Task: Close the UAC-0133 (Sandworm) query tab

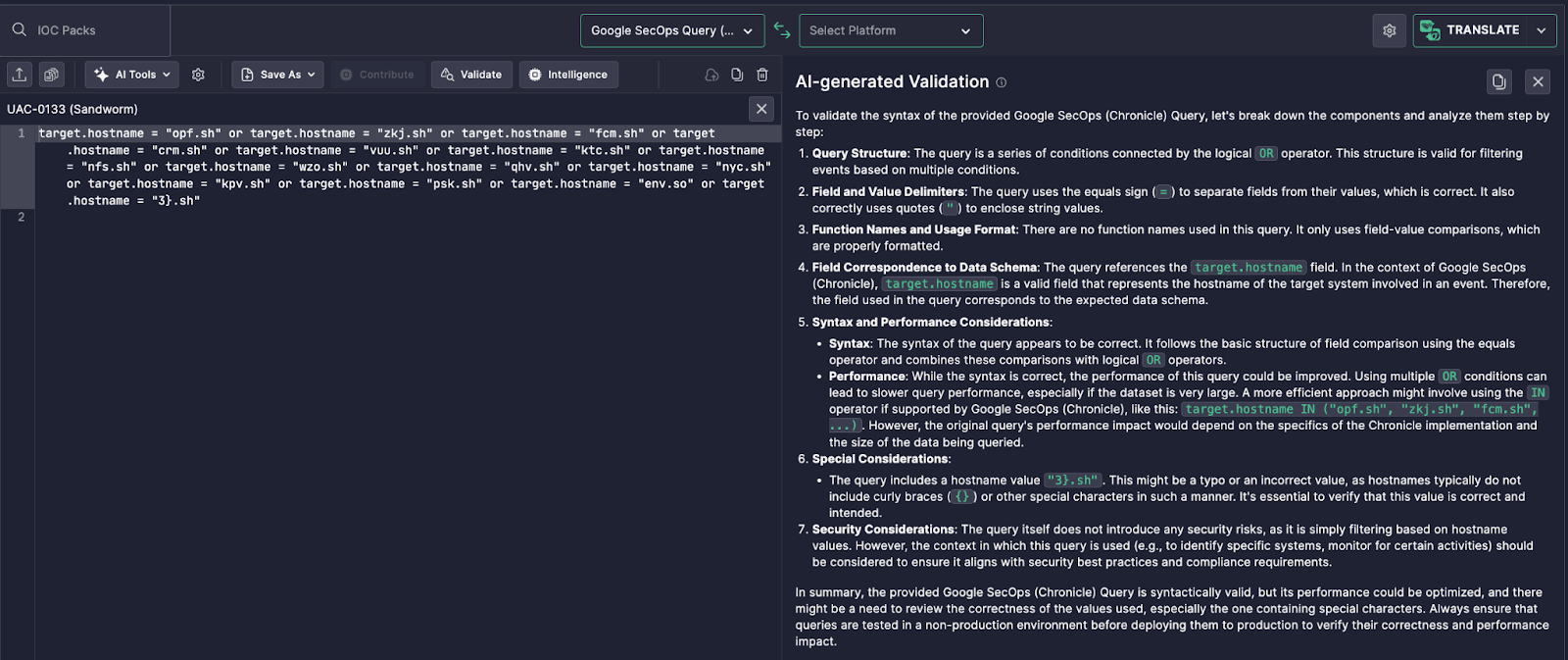Action: [x=761, y=109]
